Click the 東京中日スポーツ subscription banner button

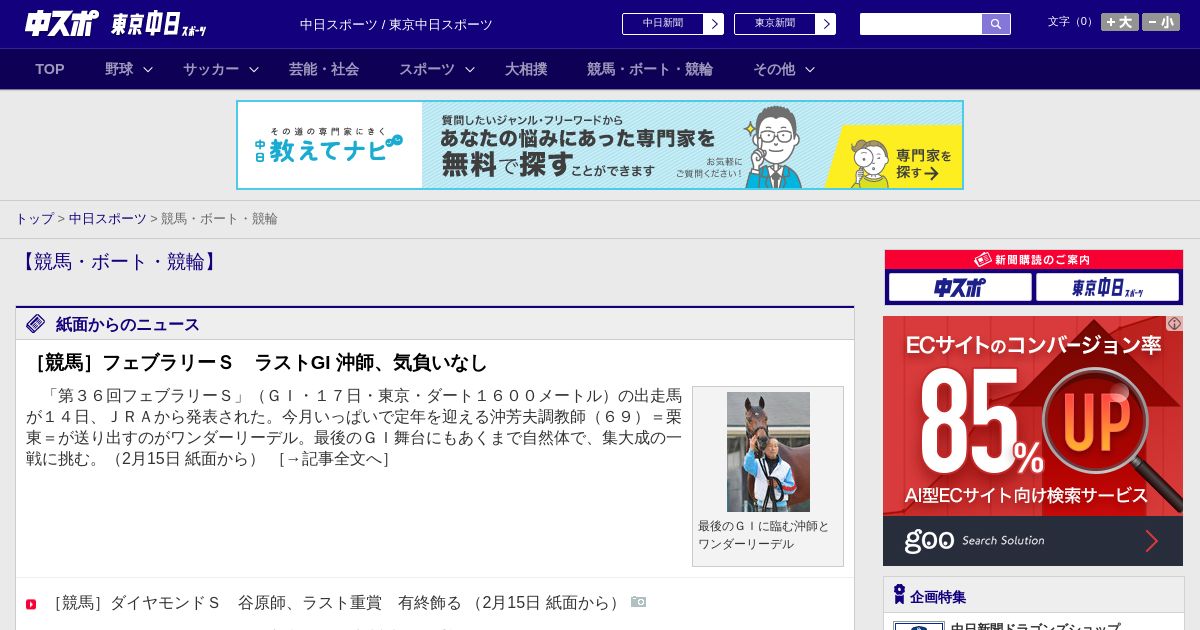1107,287
